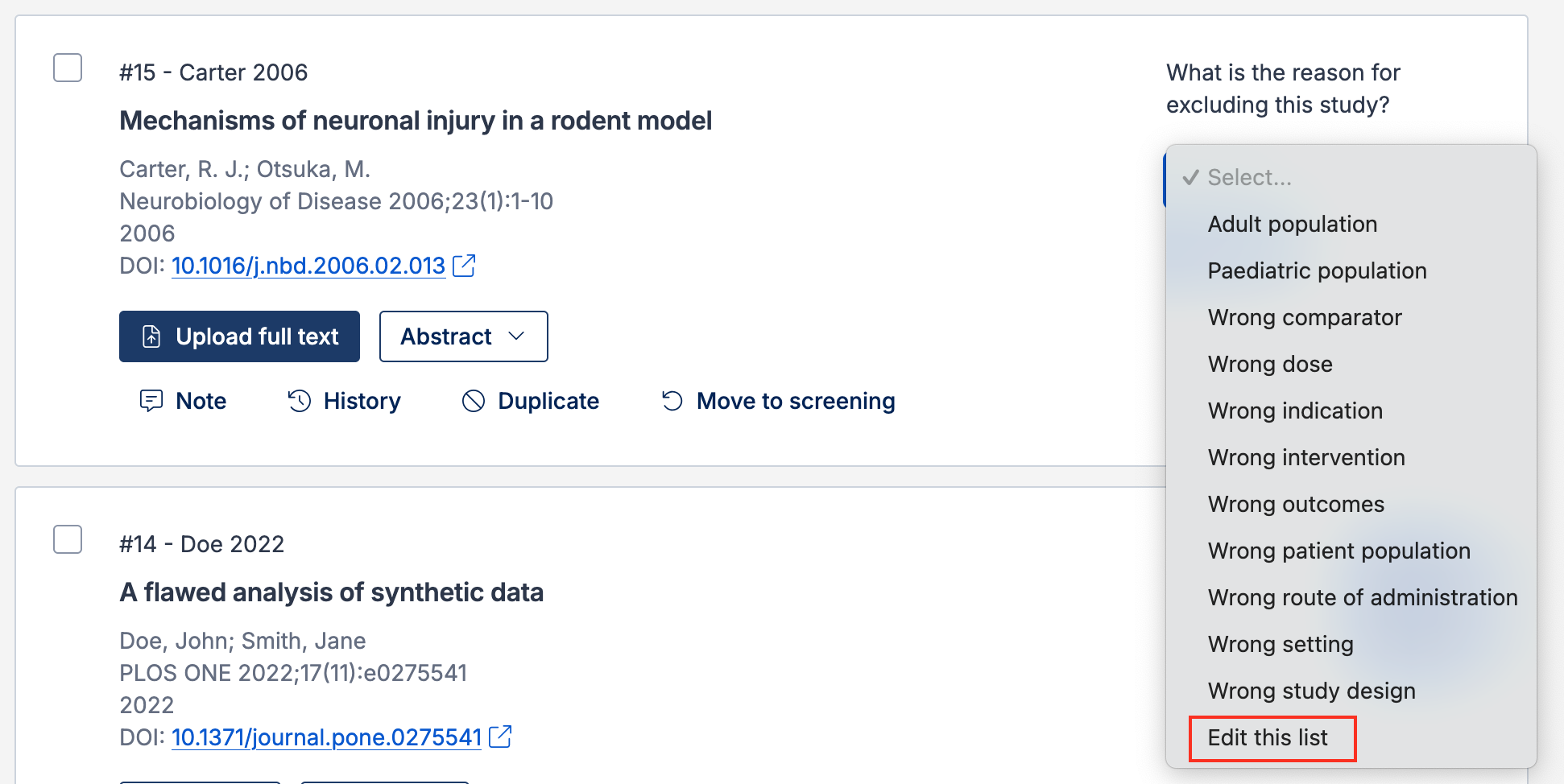The height and width of the screenshot is (784, 1564).
Task: Tick the checkbox for study #15
Action: pos(68,68)
